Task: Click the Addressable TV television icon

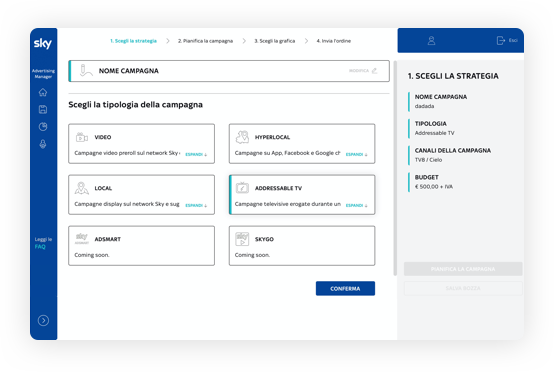Action: coord(242,188)
